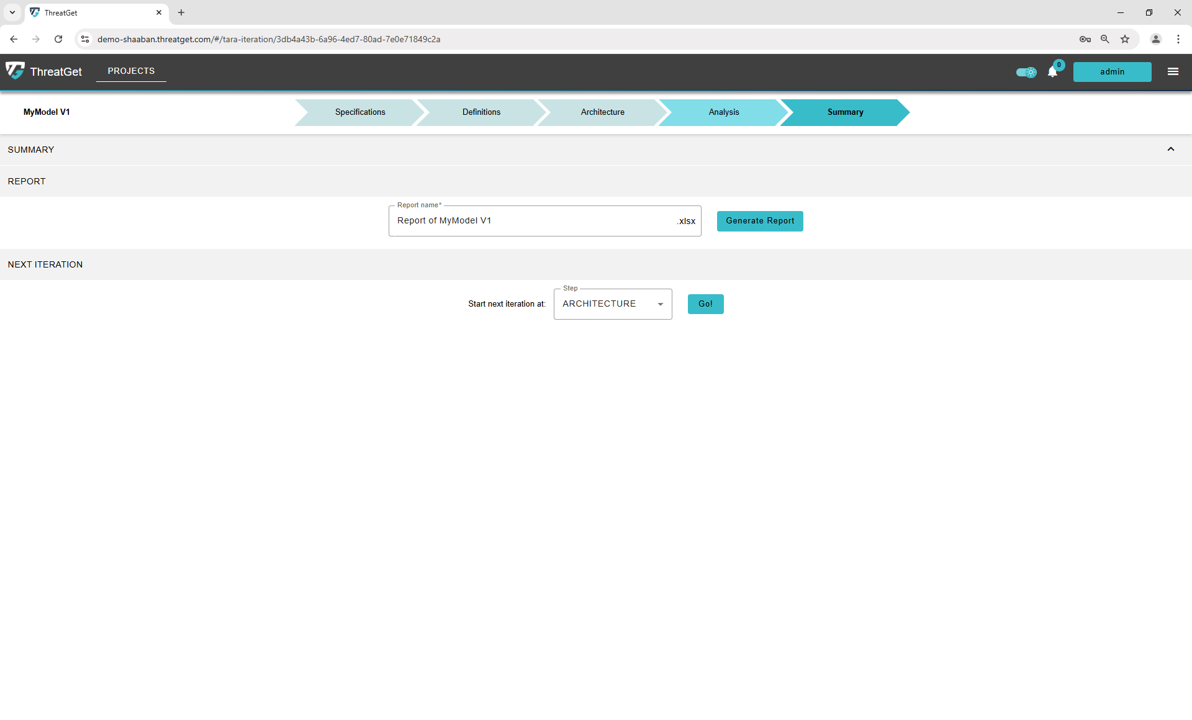This screenshot has height=720, width=1192.
Task: Collapse the Summary section chevron
Action: point(1171,149)
